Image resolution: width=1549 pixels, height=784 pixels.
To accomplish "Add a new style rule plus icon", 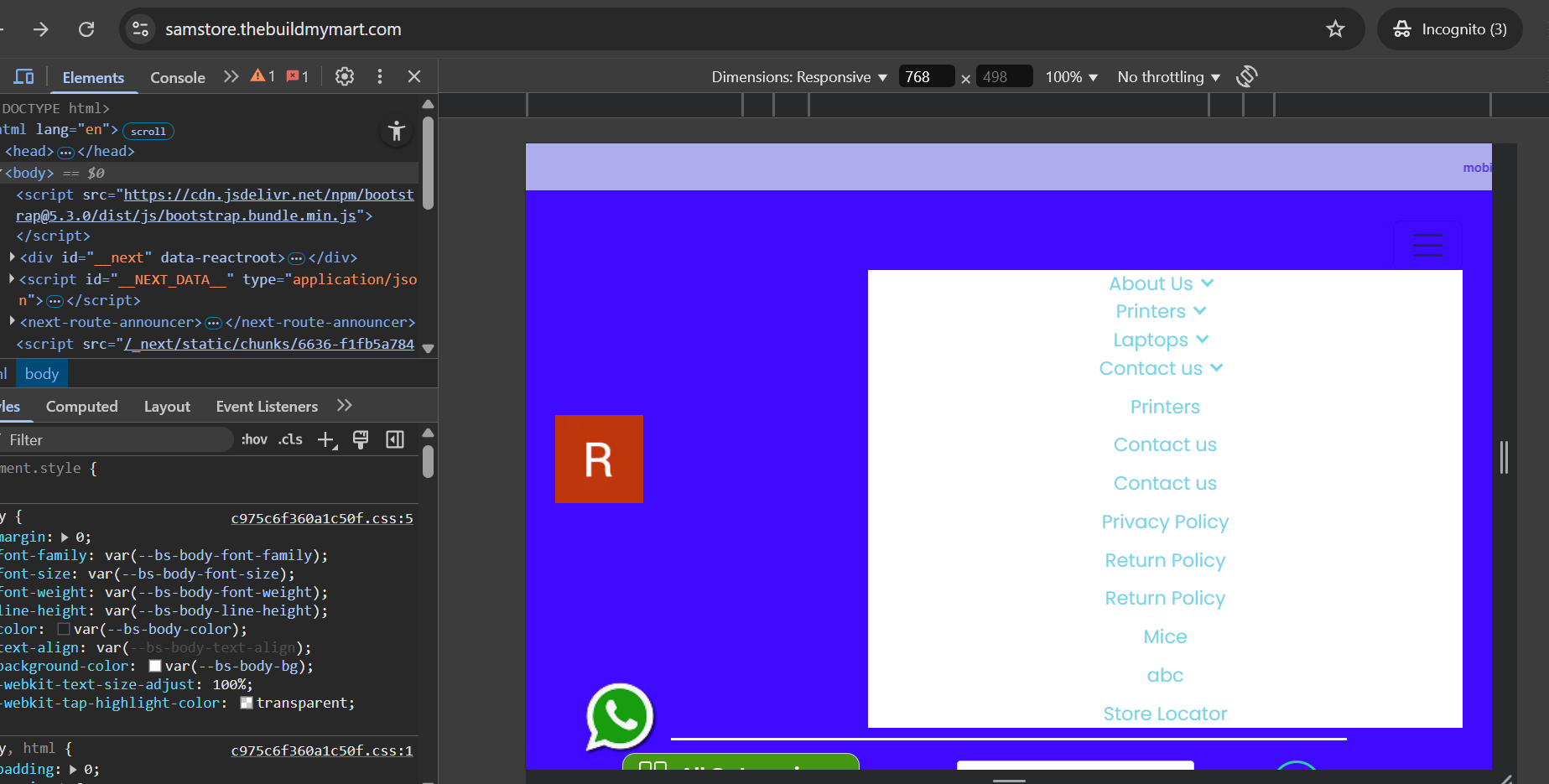I will point(327,440).
